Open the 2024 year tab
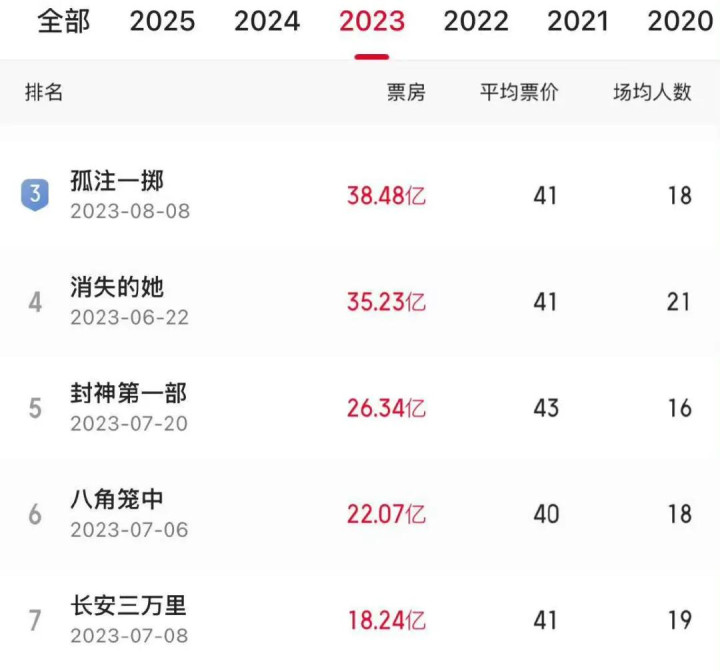 tap(267, 21)
